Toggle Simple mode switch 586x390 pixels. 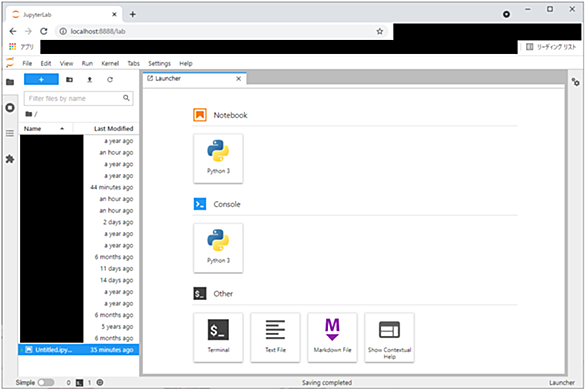point(46,382)
